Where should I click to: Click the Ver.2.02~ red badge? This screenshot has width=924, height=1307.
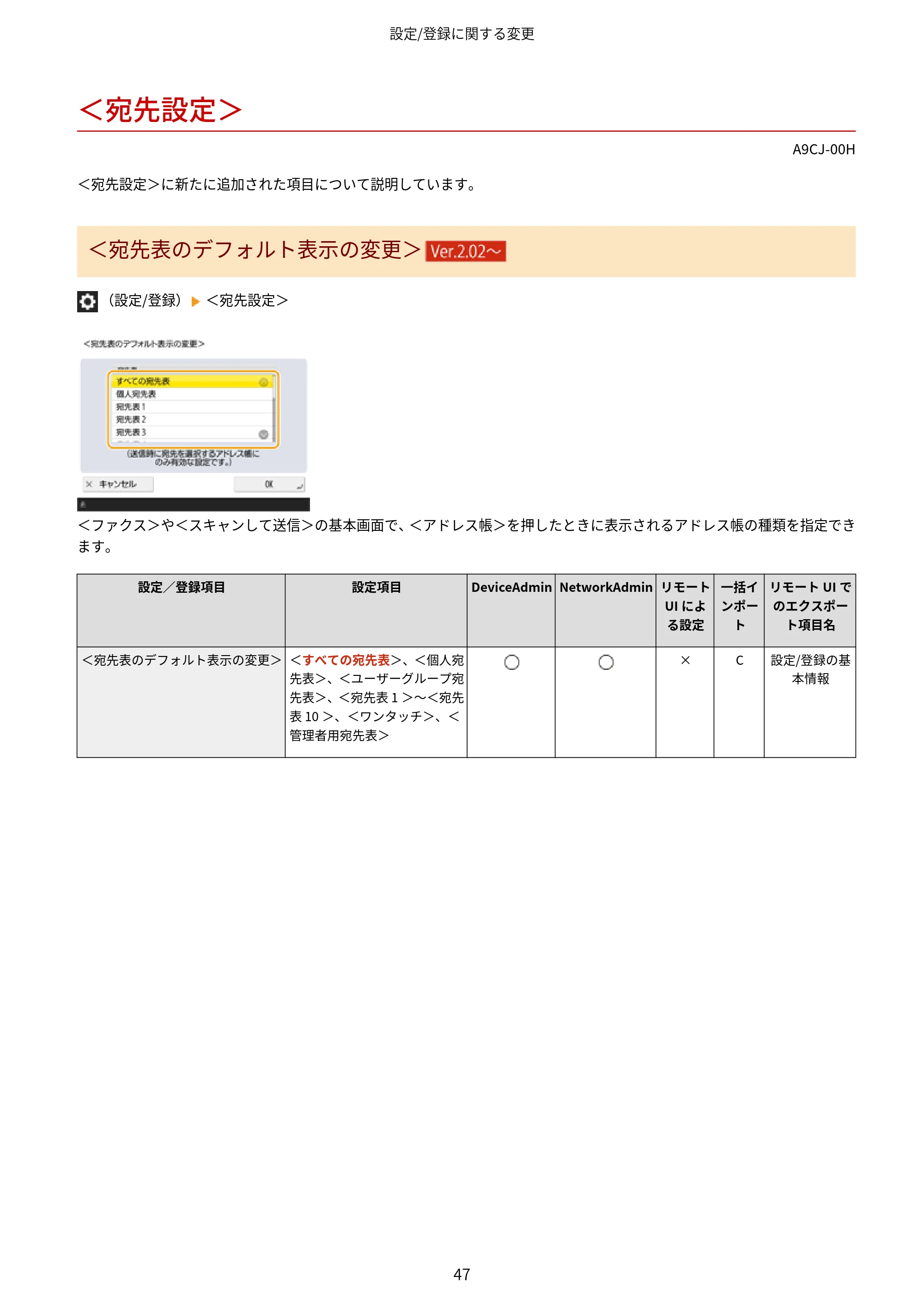[466, 251]
